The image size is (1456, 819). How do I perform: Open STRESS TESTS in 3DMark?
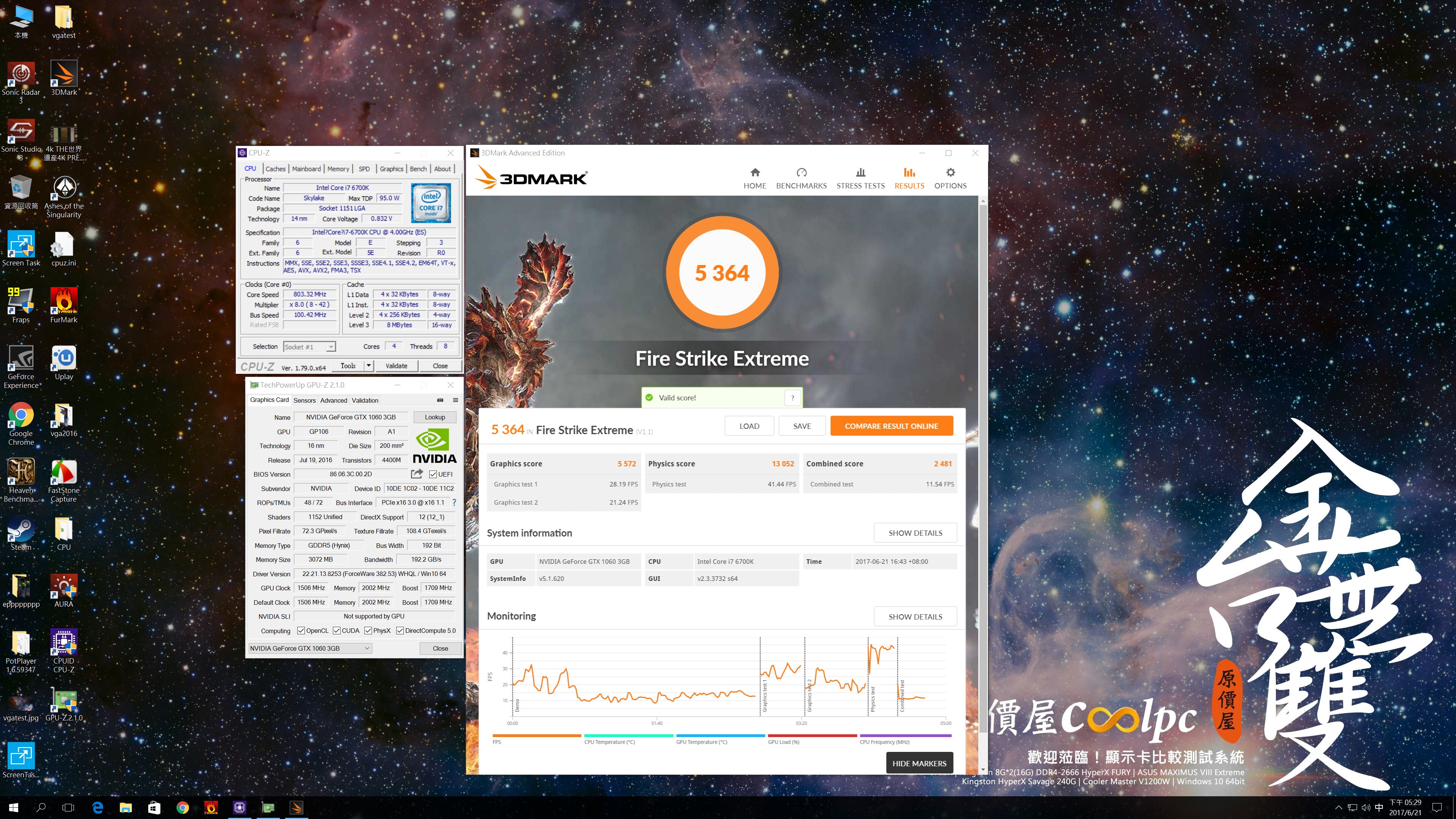point(860,179)
